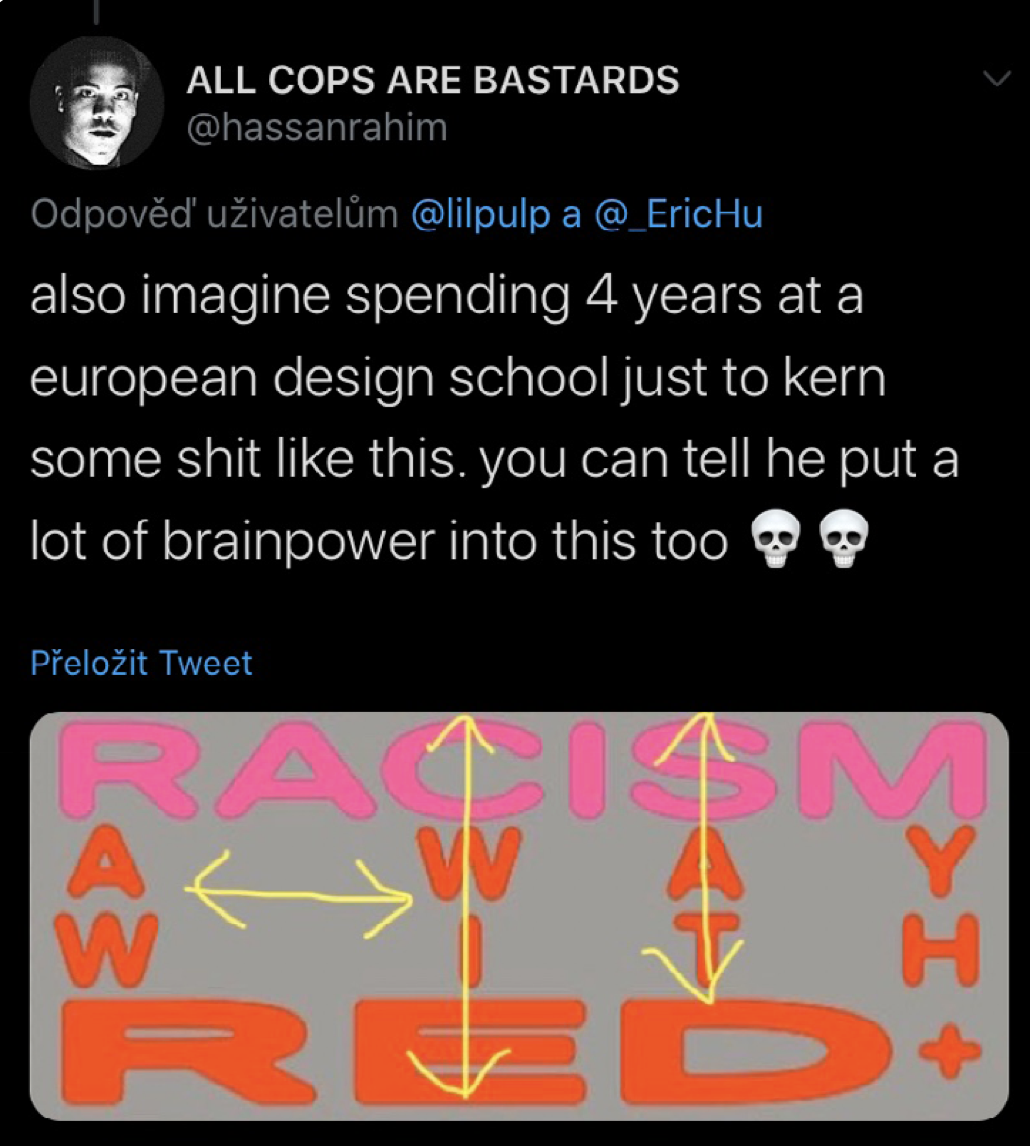Open the @hassanrahim handle
This screenshot has width=1030, height=1146.
click(317, 127)
